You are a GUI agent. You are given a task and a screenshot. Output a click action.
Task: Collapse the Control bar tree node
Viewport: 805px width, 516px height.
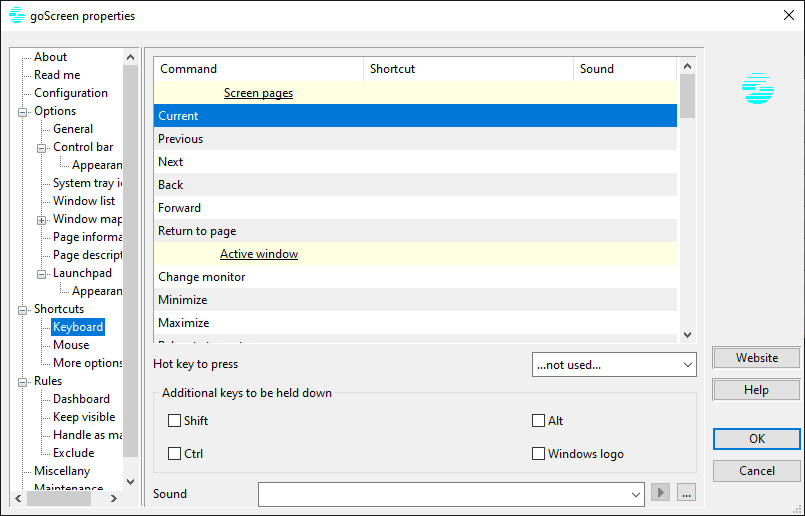point(42,148)
